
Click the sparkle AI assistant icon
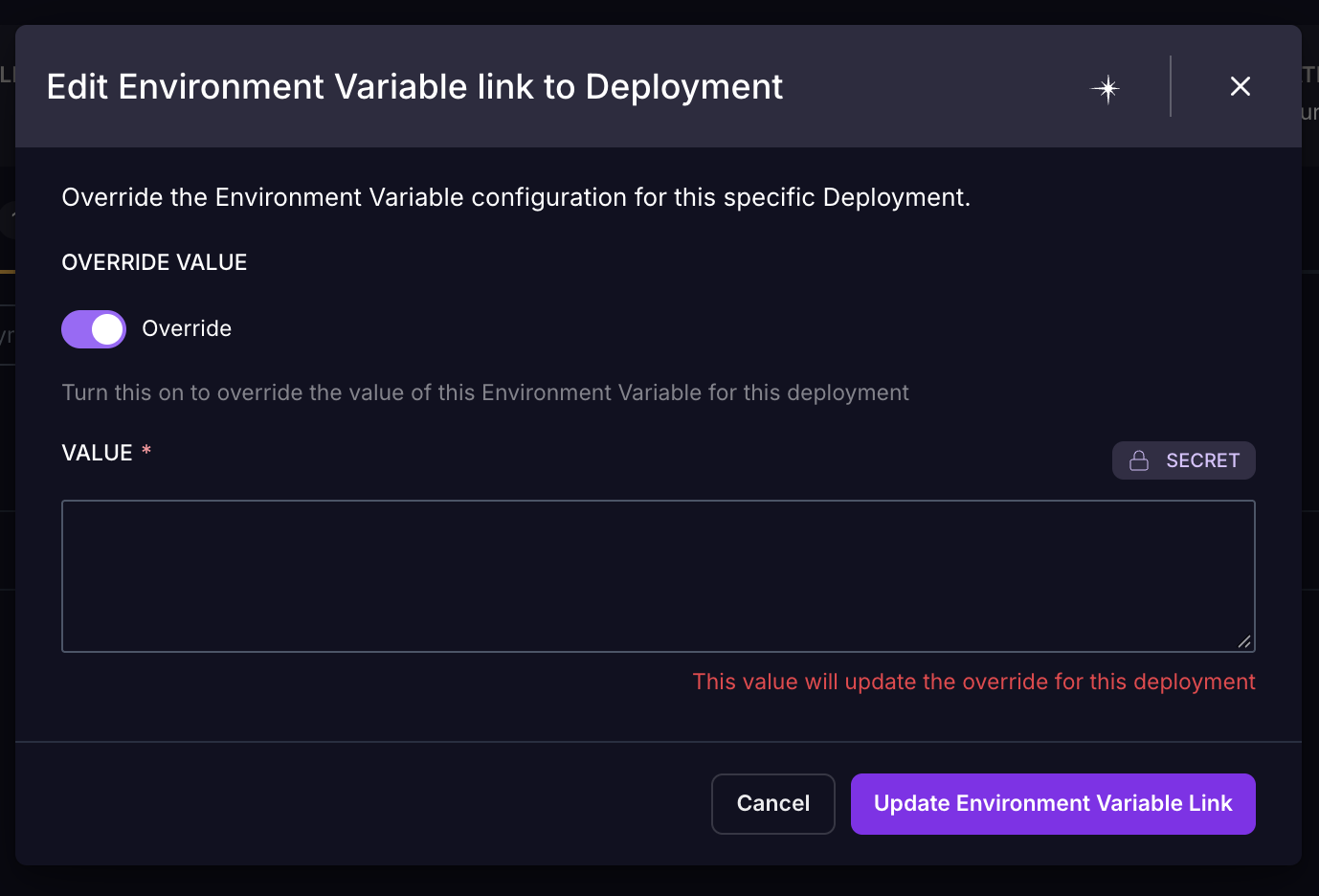[1107, 89]
